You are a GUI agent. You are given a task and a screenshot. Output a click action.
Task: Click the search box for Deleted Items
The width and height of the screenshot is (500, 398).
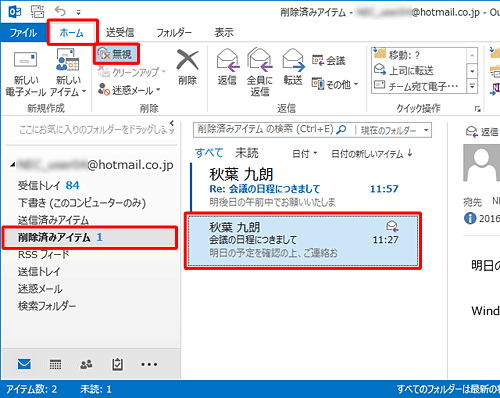coord(265,130)
